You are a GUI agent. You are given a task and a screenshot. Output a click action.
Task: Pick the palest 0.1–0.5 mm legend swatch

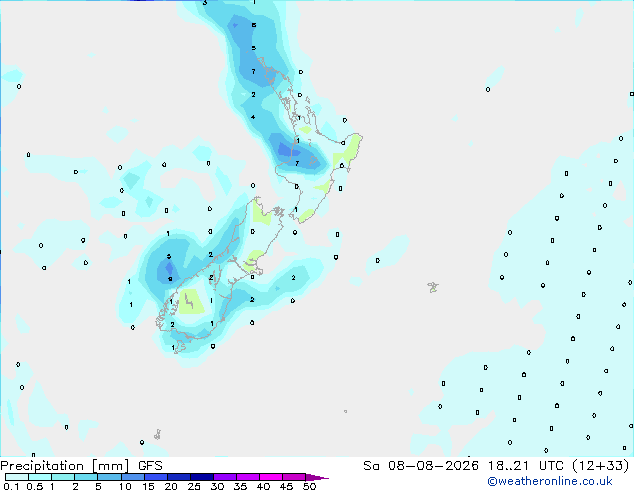point(17,477)
